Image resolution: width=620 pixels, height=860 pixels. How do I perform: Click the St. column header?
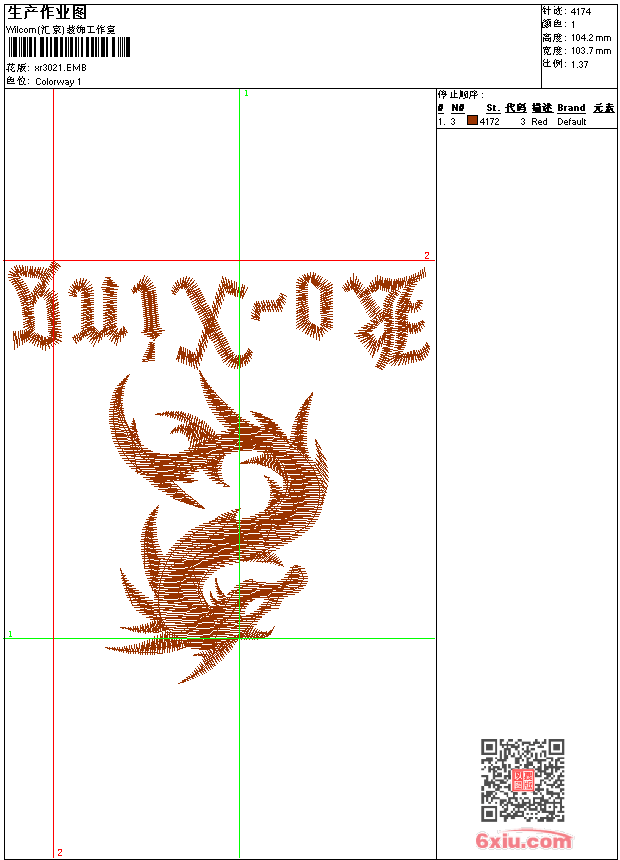[x=492, y=108]
